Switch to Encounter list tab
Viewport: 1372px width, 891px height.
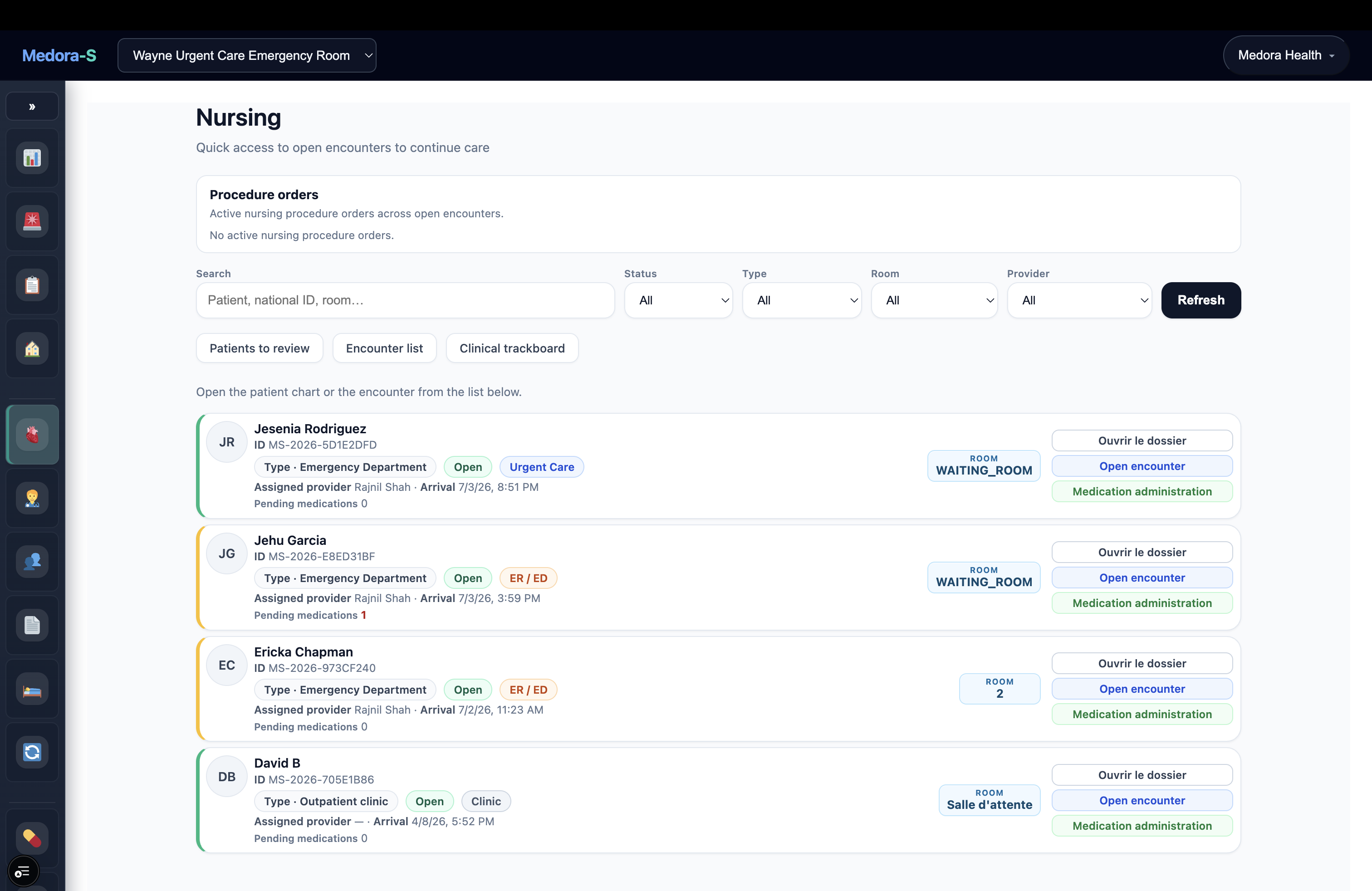384,348
